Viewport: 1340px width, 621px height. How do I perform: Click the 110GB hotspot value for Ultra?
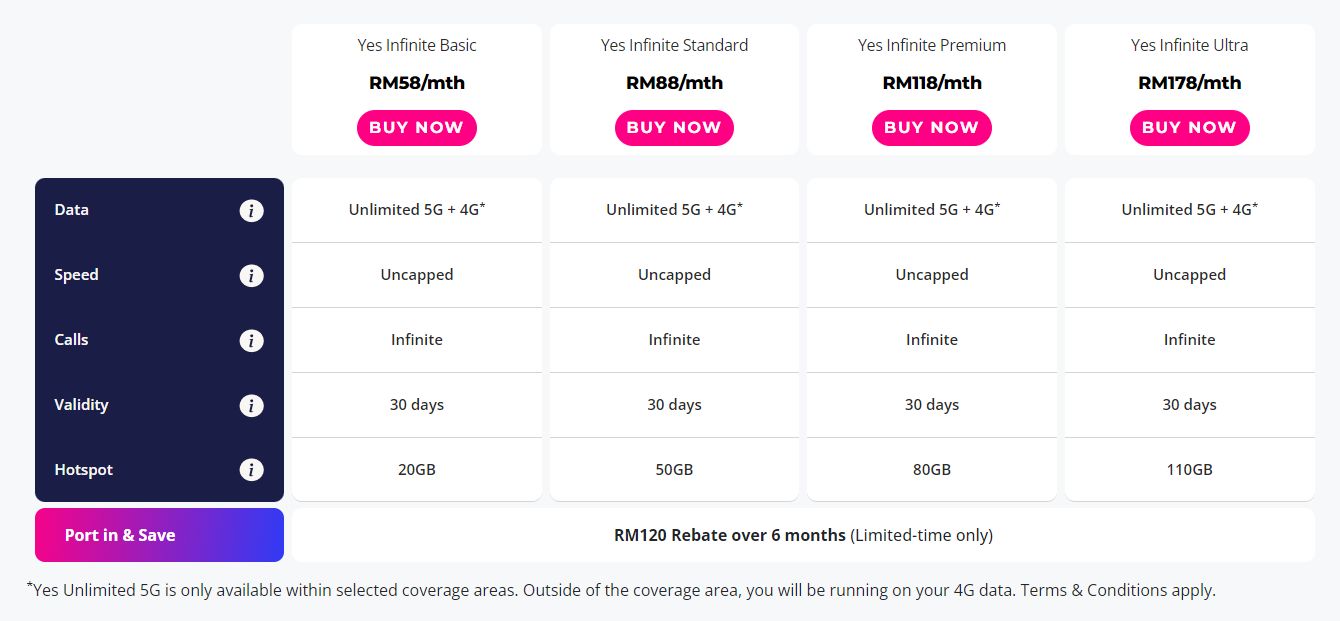coord(1189,469)
